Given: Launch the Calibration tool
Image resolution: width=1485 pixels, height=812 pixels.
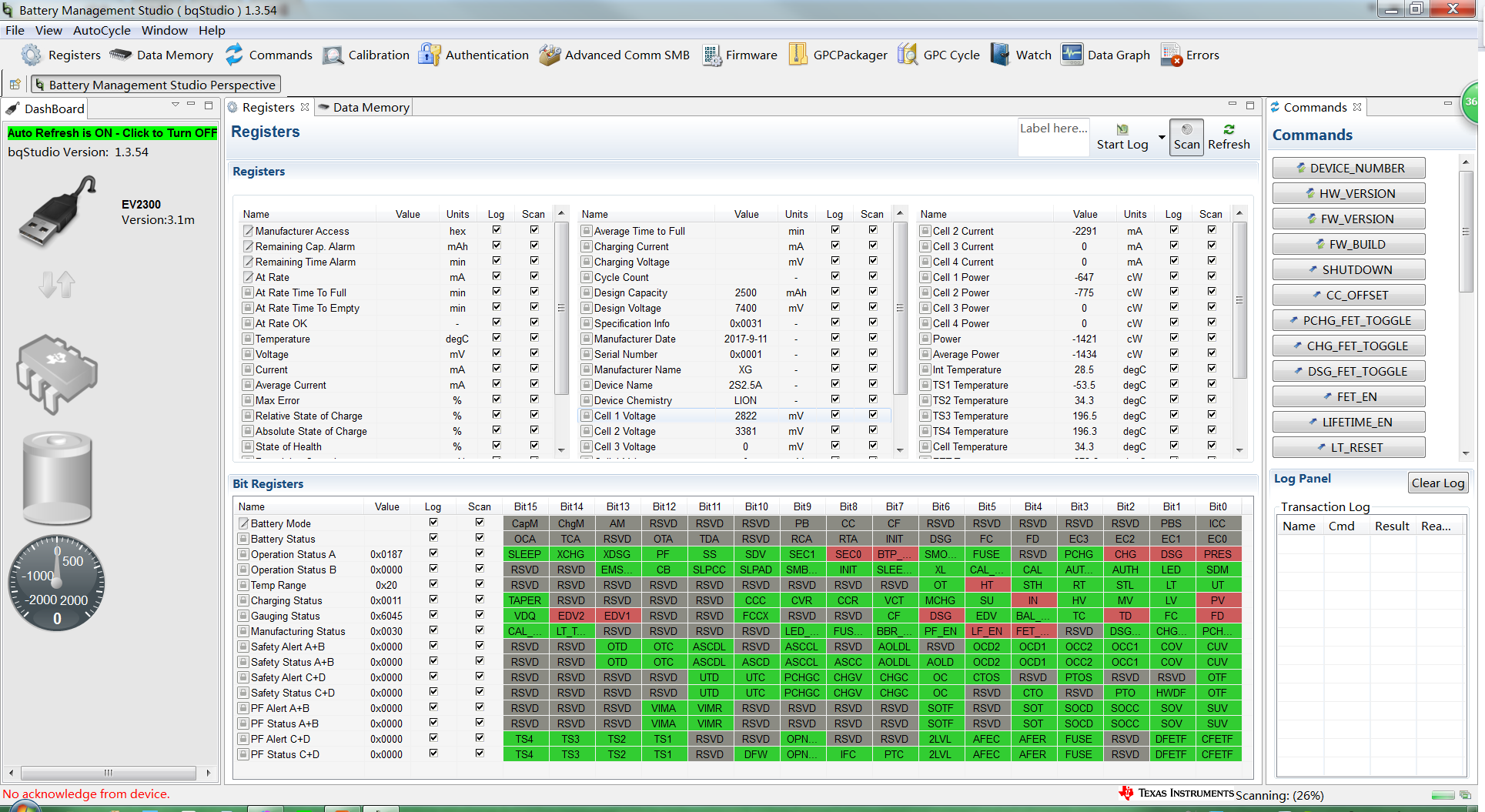Looking at the screenshot, I should click(366, 55).
